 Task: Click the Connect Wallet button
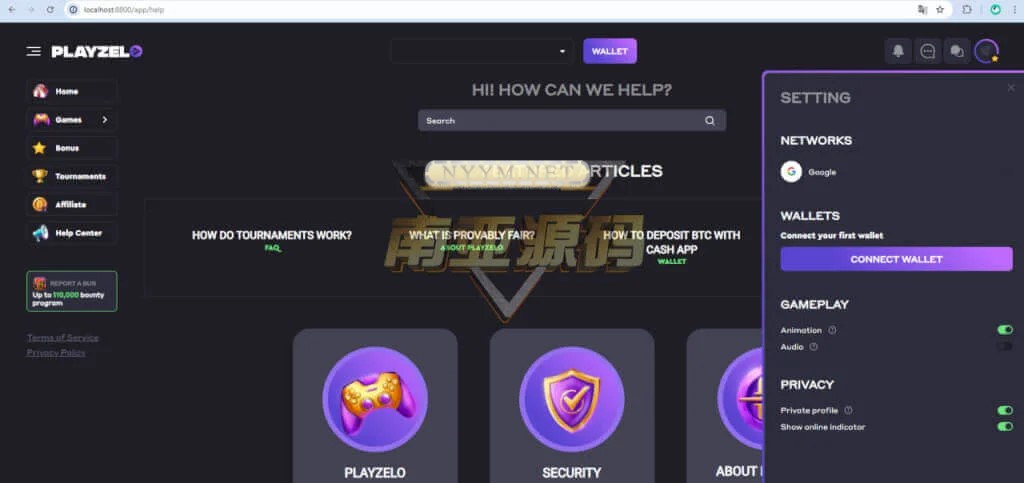pyautogui.click(x=896, y=259)
